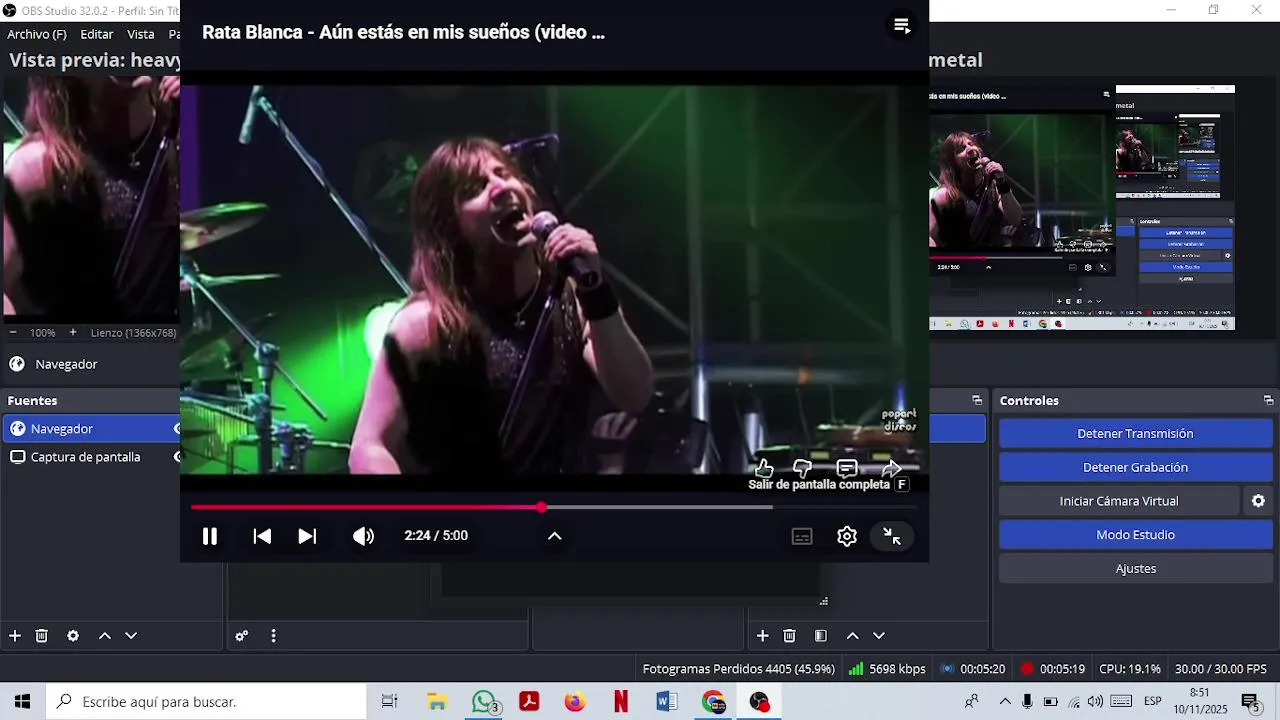Open the Vista menu in OBS
1280x720 pixels.
[x=141, y=34]
